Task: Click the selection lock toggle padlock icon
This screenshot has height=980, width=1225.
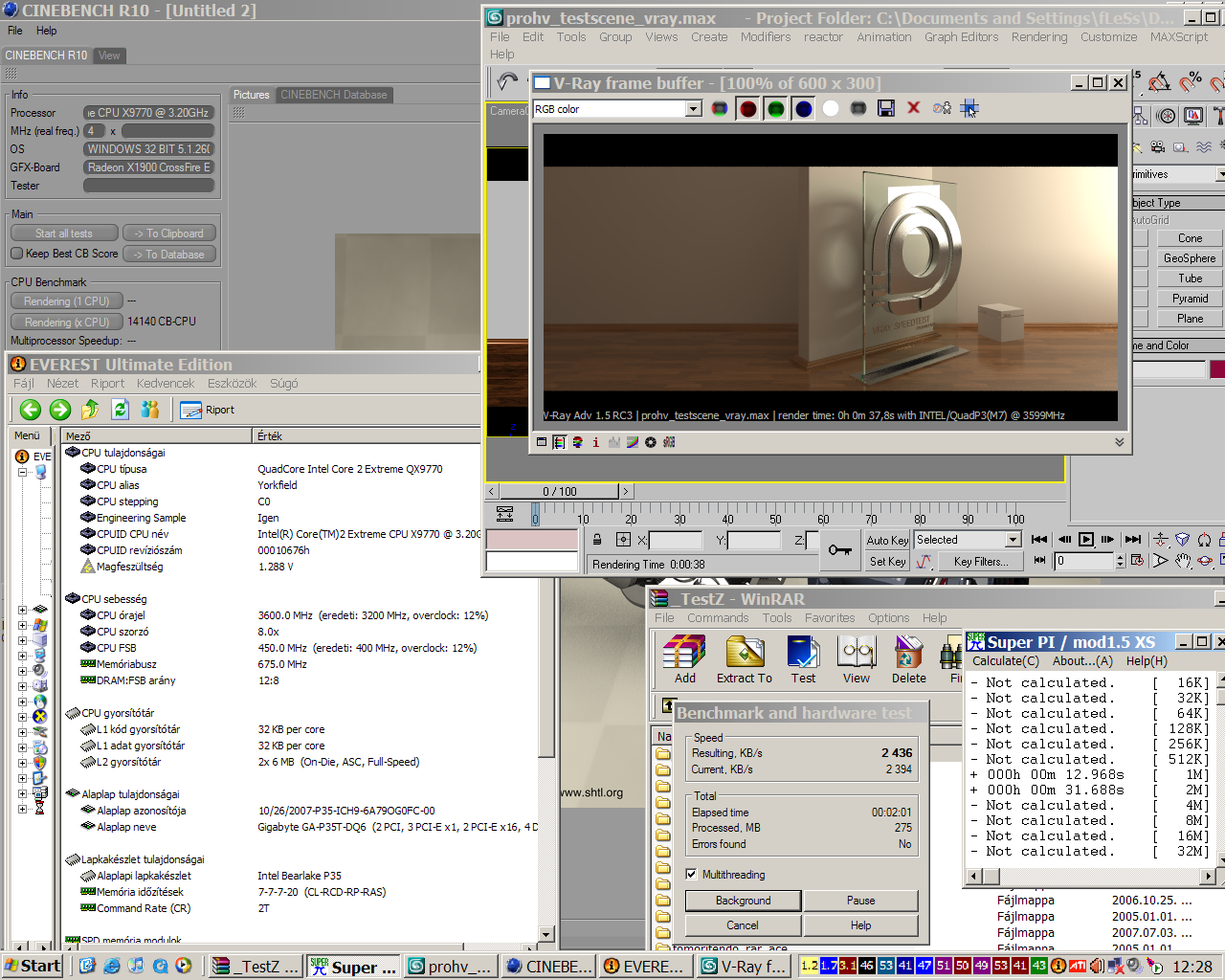Action: [597, 540]
